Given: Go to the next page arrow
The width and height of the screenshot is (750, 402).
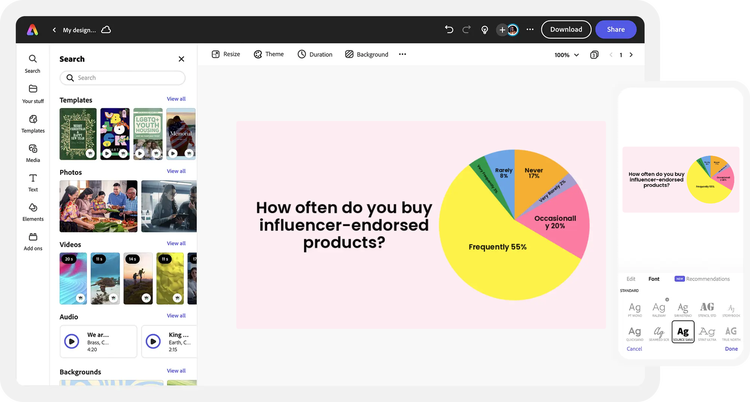Looking at the screenshot, I should (631, 55).
